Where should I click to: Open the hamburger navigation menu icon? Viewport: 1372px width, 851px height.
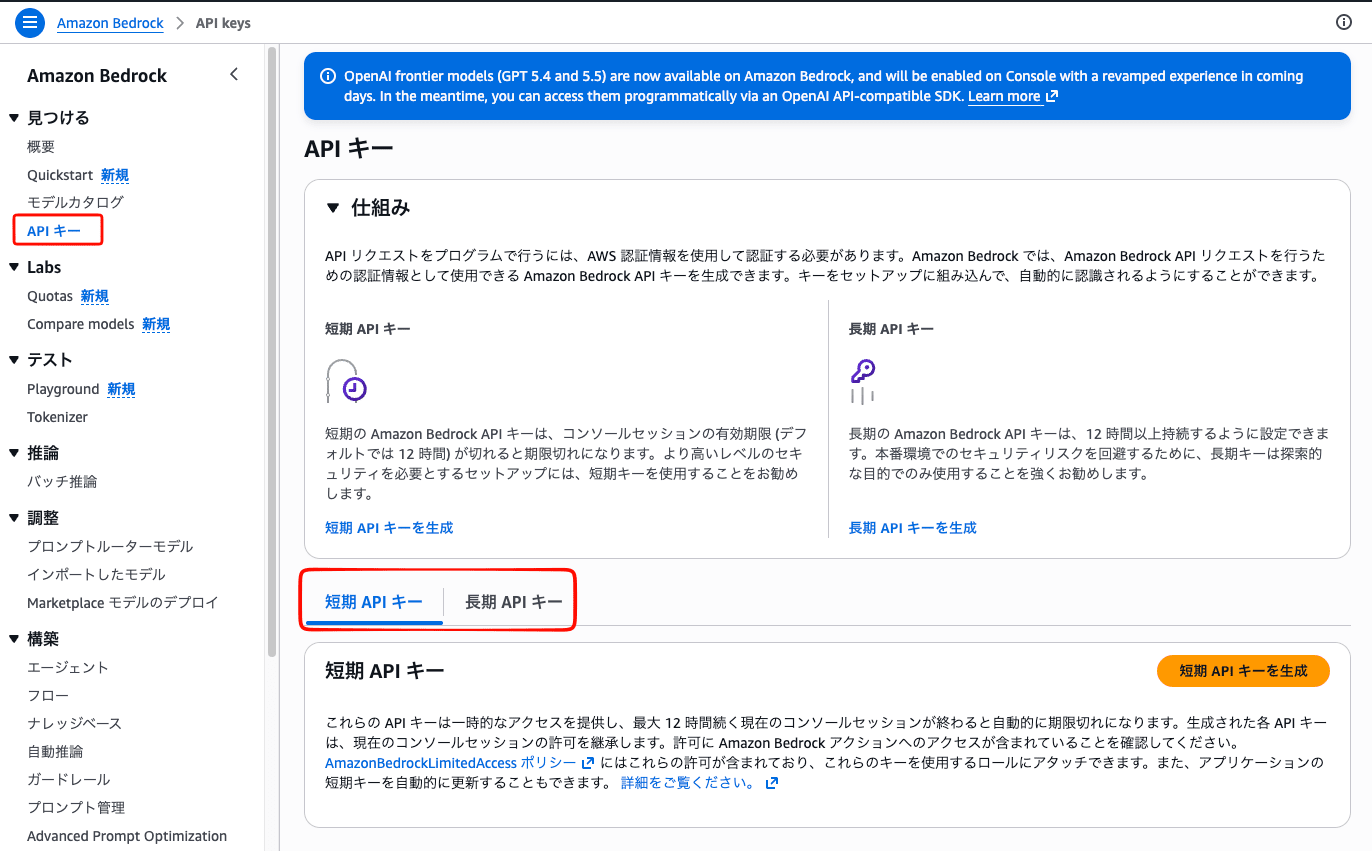tap(30, 22)
